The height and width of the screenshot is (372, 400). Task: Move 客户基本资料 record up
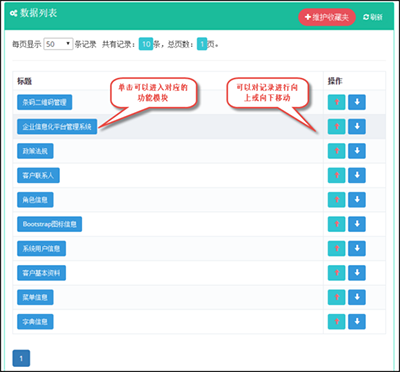click(x=336, y=273)
